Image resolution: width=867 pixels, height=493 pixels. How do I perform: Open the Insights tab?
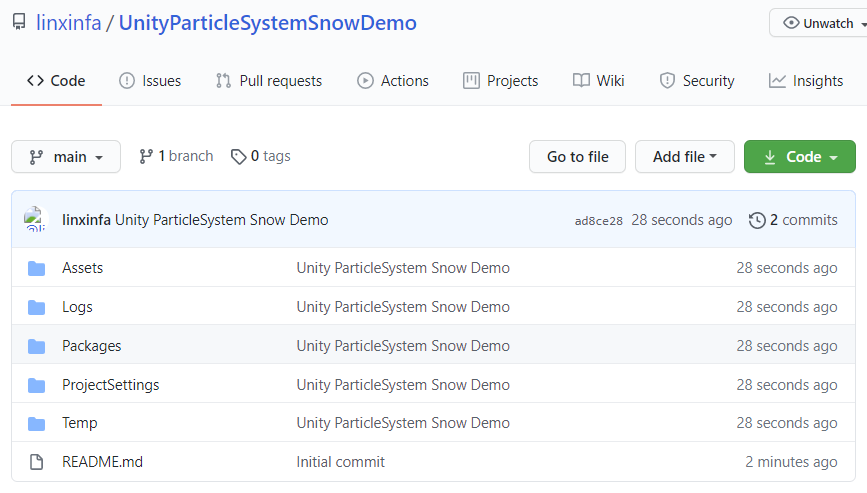click(x=806, y=81)
